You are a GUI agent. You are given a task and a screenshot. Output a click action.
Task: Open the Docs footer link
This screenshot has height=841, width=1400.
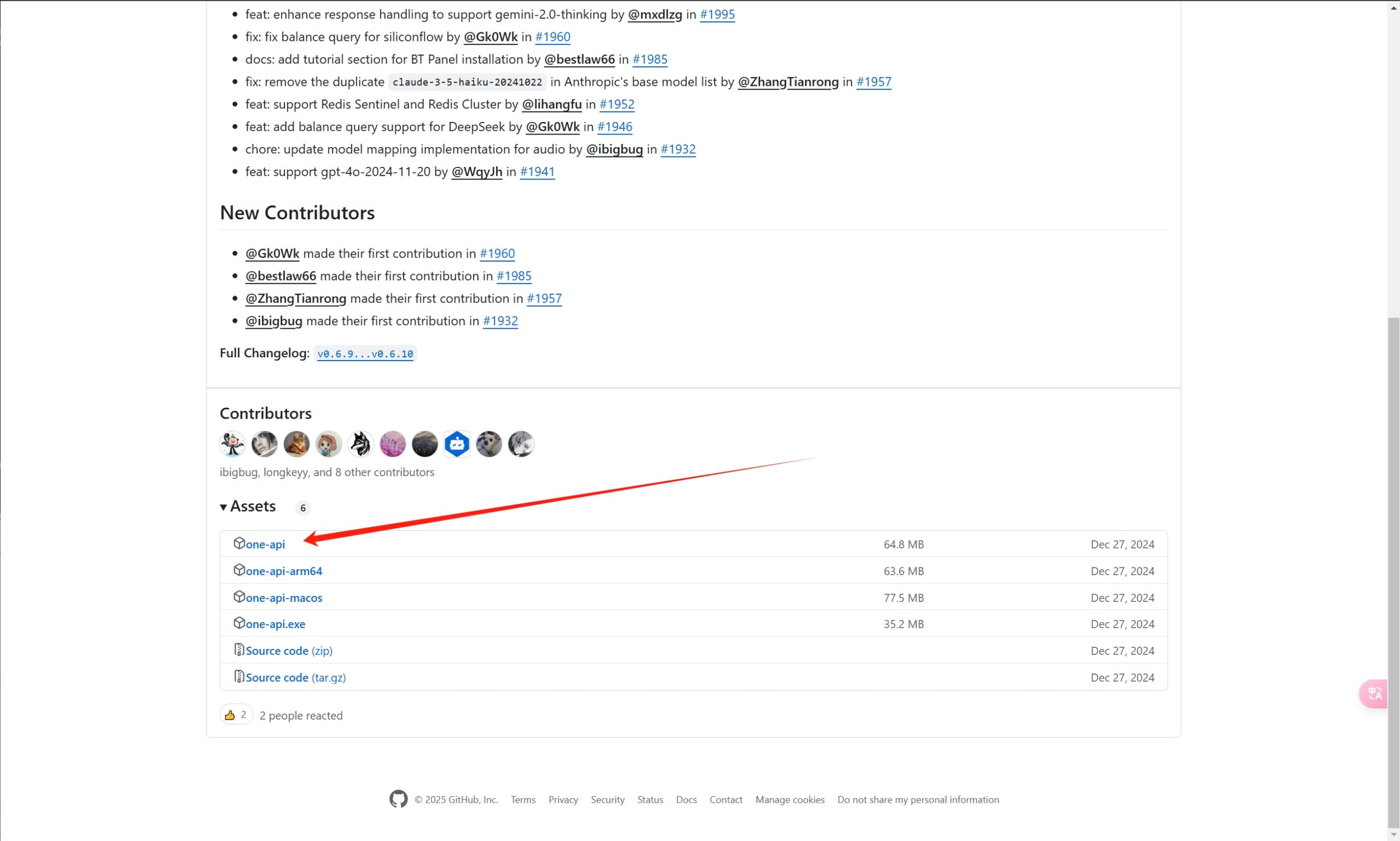pos(686,799)
